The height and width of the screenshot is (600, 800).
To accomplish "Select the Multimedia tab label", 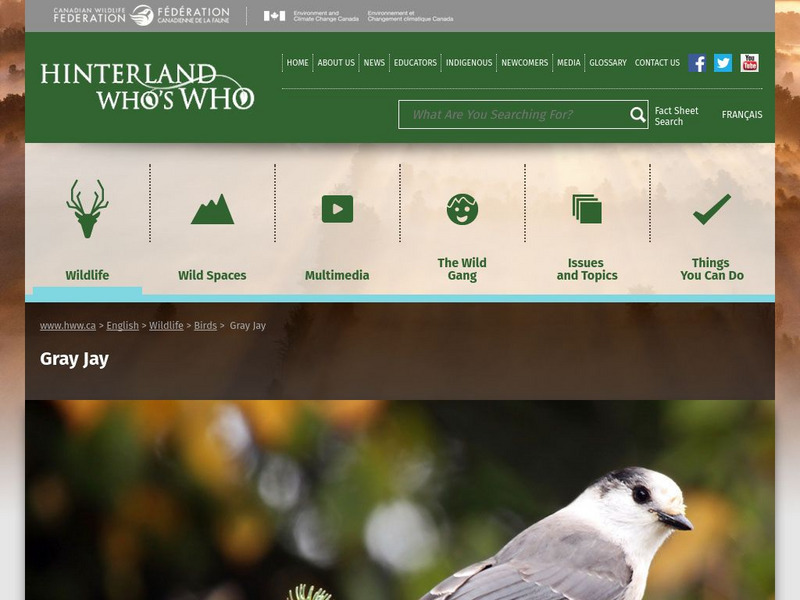I will tap(337, 276).
